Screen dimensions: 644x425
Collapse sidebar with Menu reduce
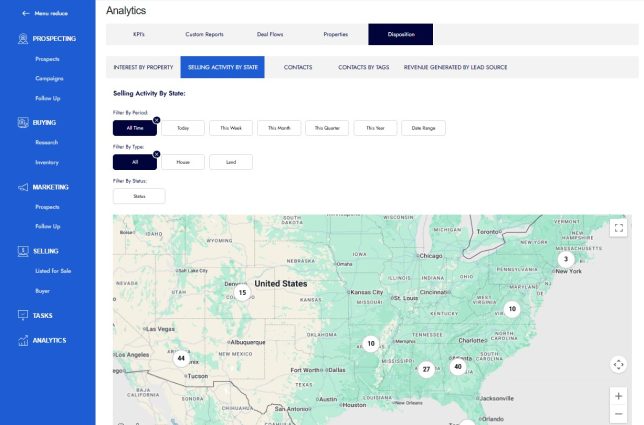pos(46,13)
